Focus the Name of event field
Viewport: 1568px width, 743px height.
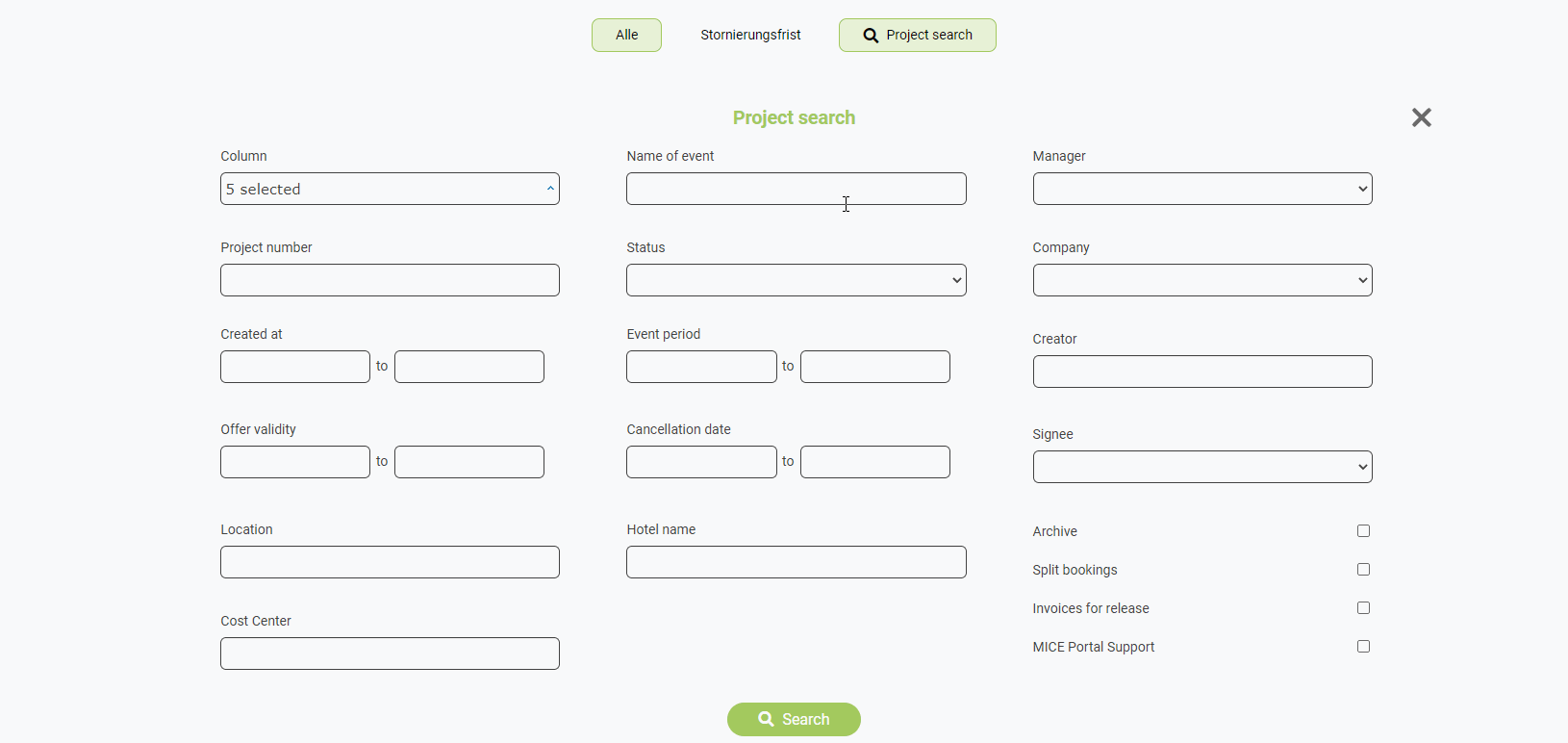(x=797, y=189)
